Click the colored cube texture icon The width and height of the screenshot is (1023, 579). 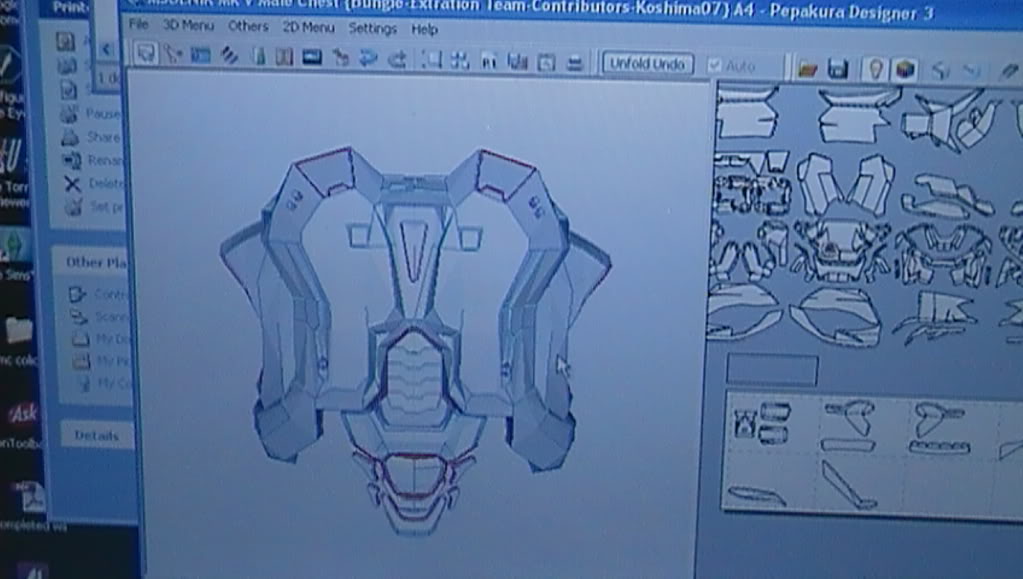tap(904, 69)
